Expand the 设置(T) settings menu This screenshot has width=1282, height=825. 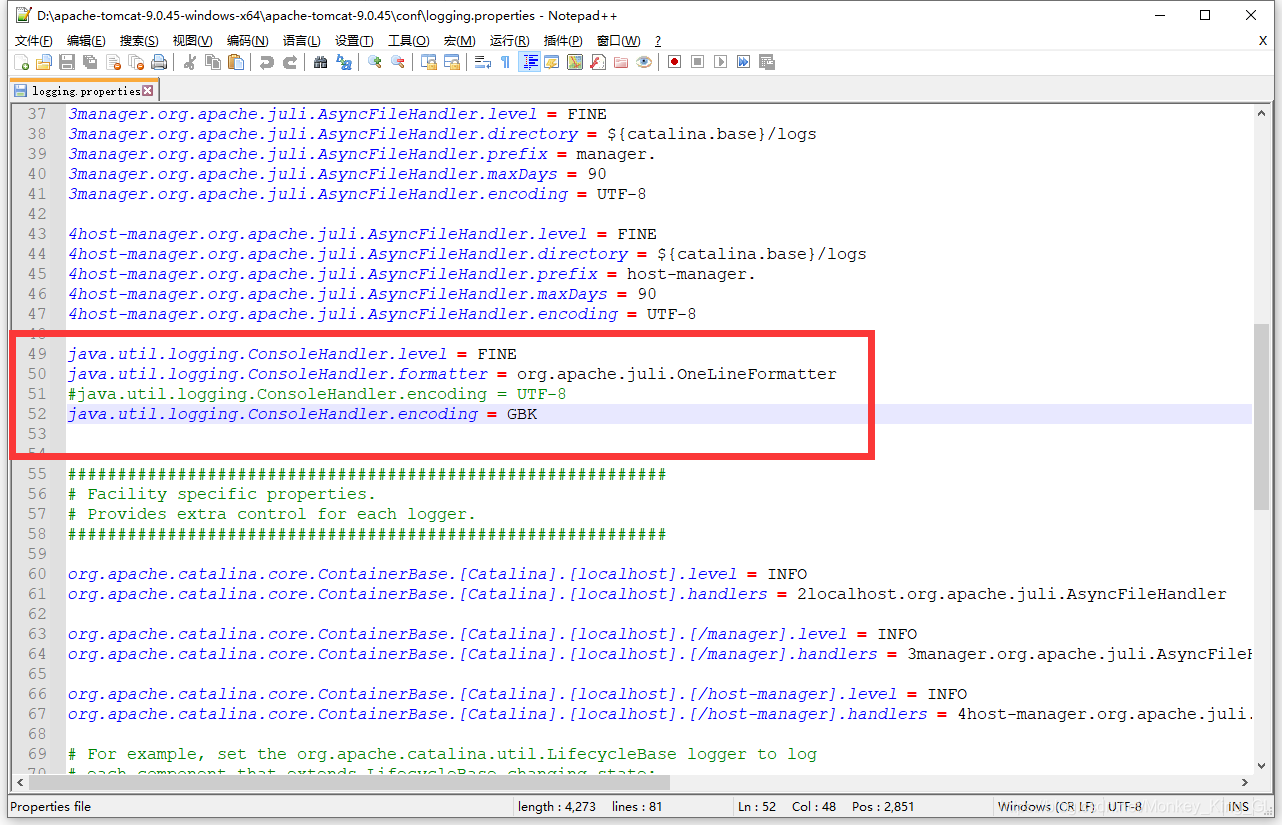[x=354, y=41]
